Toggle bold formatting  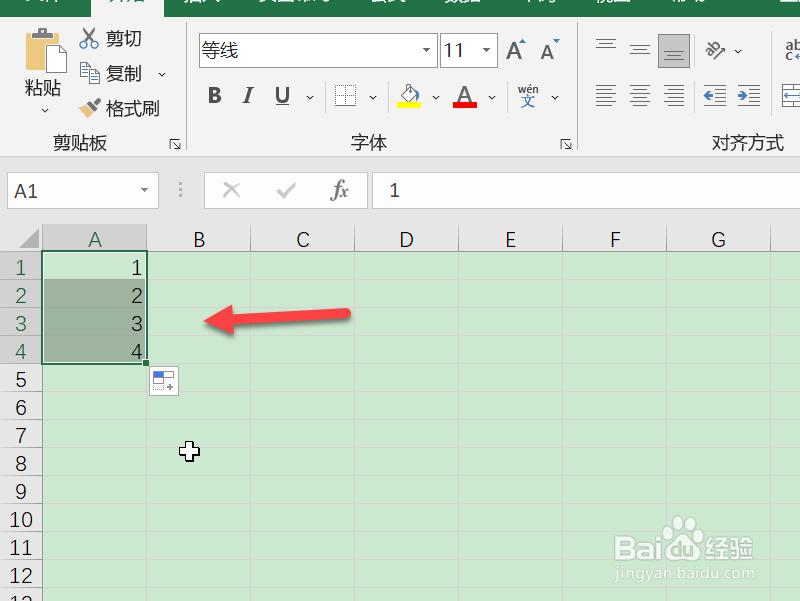215,96
